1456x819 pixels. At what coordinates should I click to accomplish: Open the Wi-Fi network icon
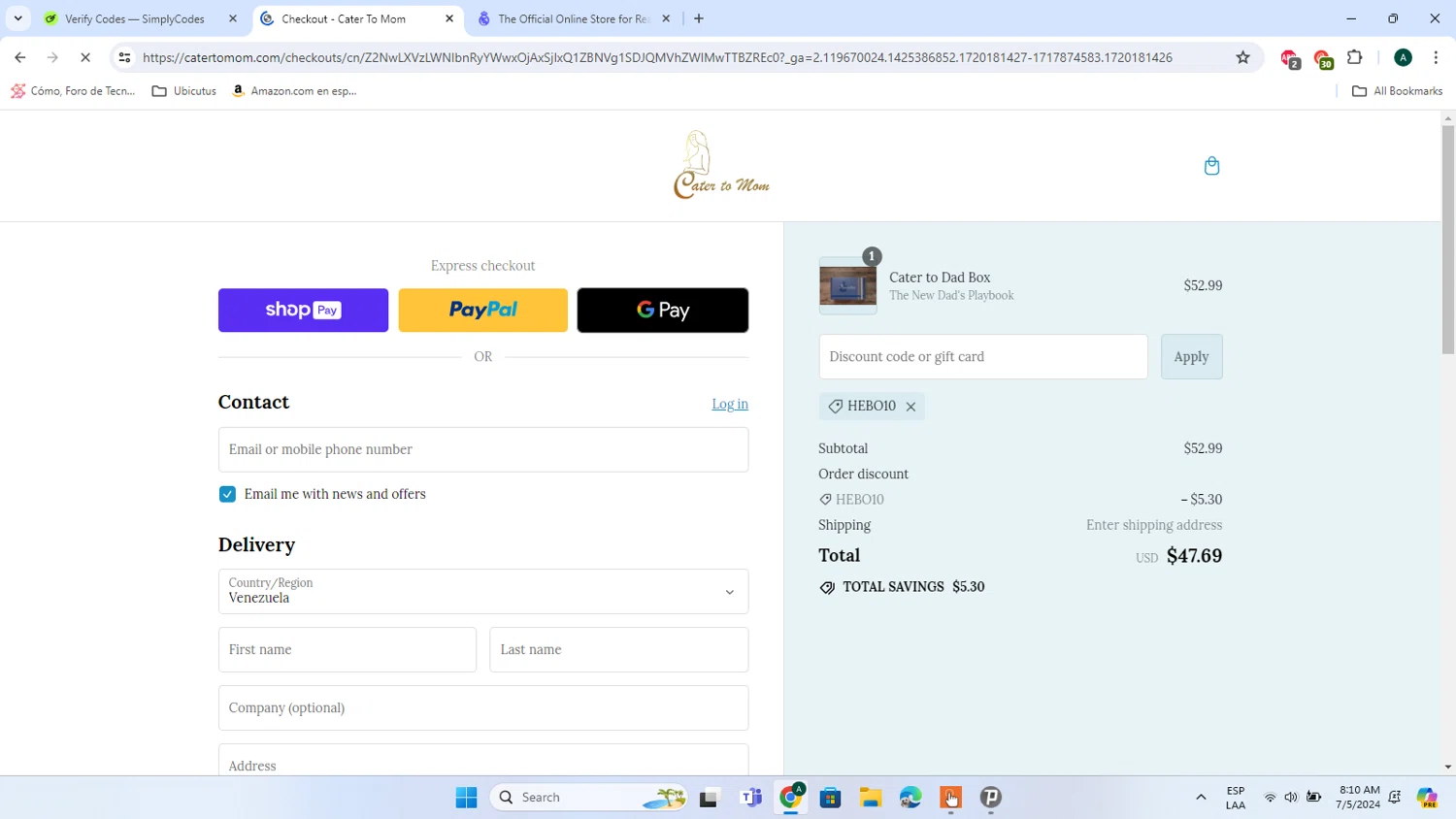click(1270, 798)
